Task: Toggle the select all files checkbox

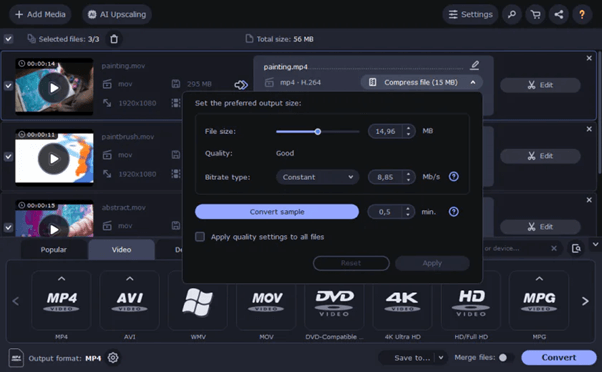Action: tap(8, 39)
